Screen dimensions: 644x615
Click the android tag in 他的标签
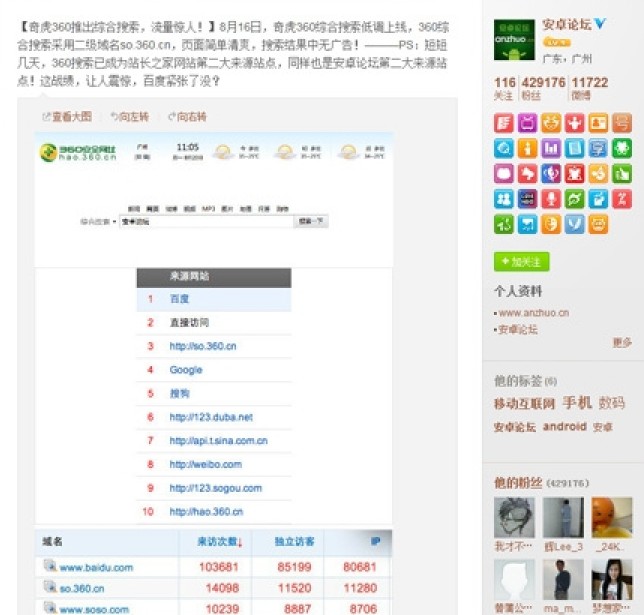pos(564,427)
